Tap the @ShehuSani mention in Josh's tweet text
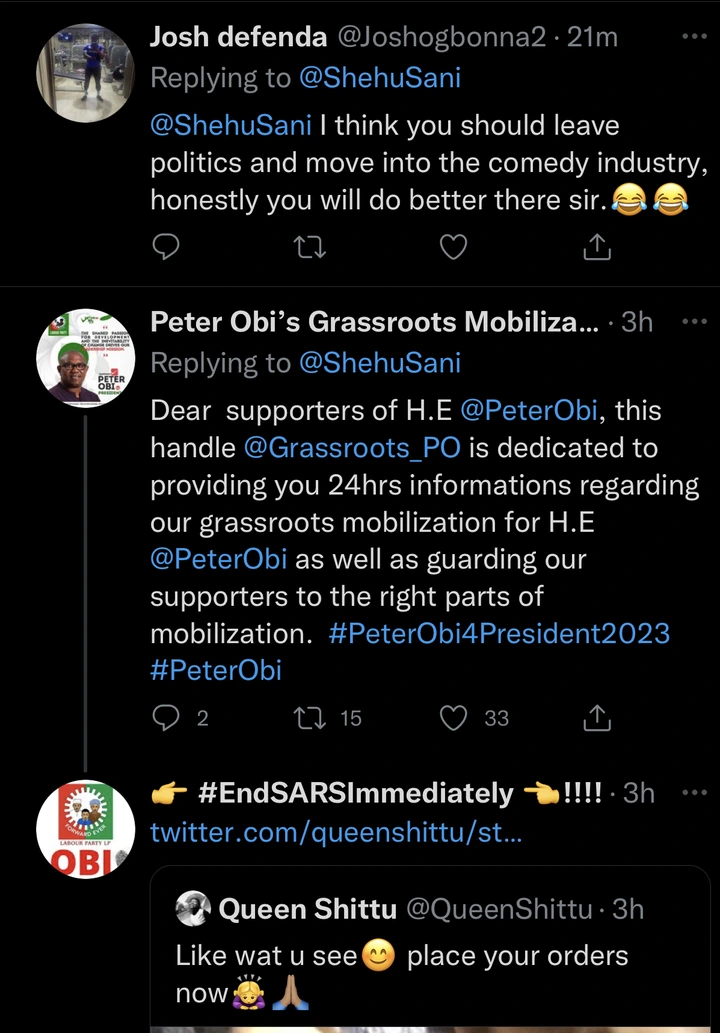This screenshot has width=720, height=1033. pyautogui.click(x=231, y=126)
